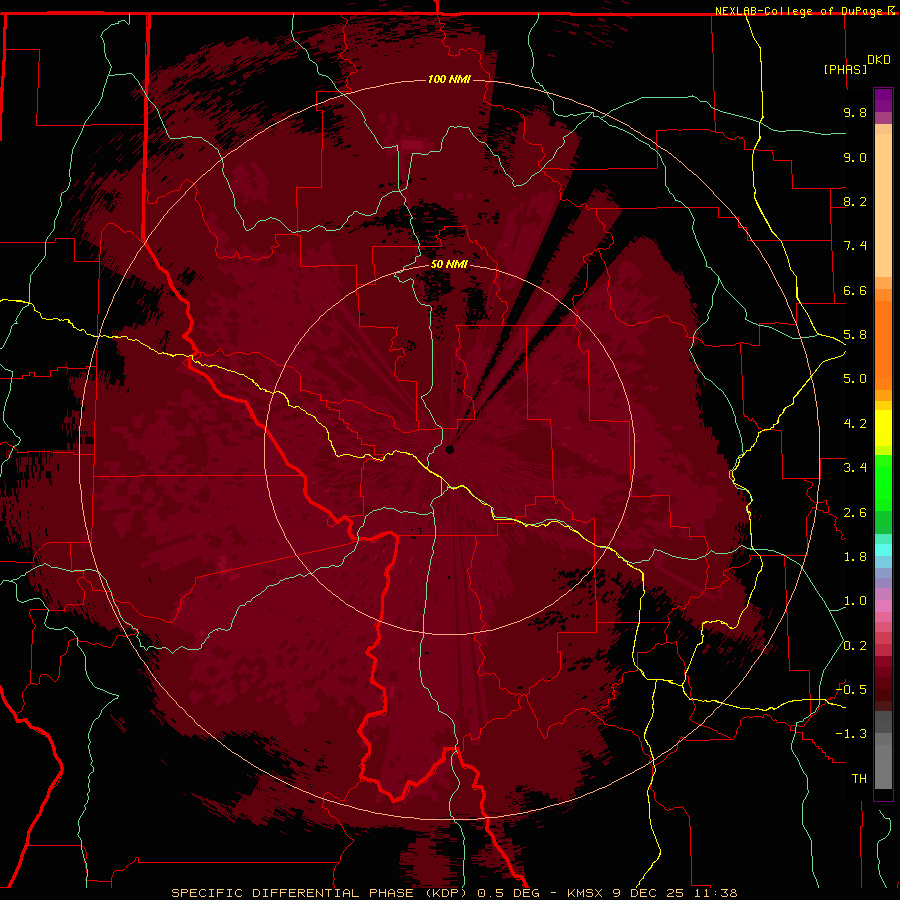Click the DKD label above the color bar
The image size is (900, 900).
pyautogui.click(x=879, y=60)
